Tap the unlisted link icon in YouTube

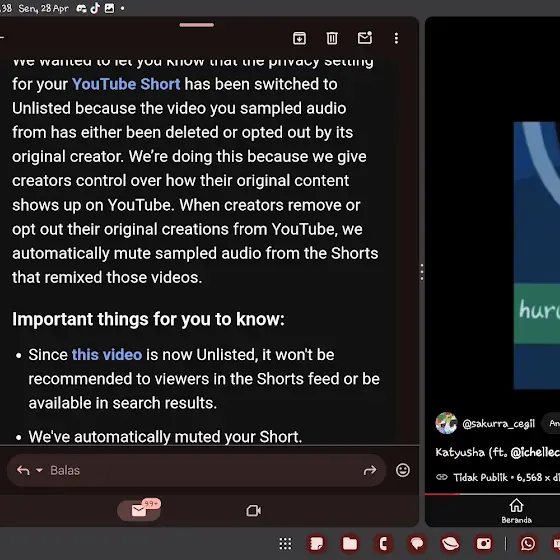click(x=442, y=477)
